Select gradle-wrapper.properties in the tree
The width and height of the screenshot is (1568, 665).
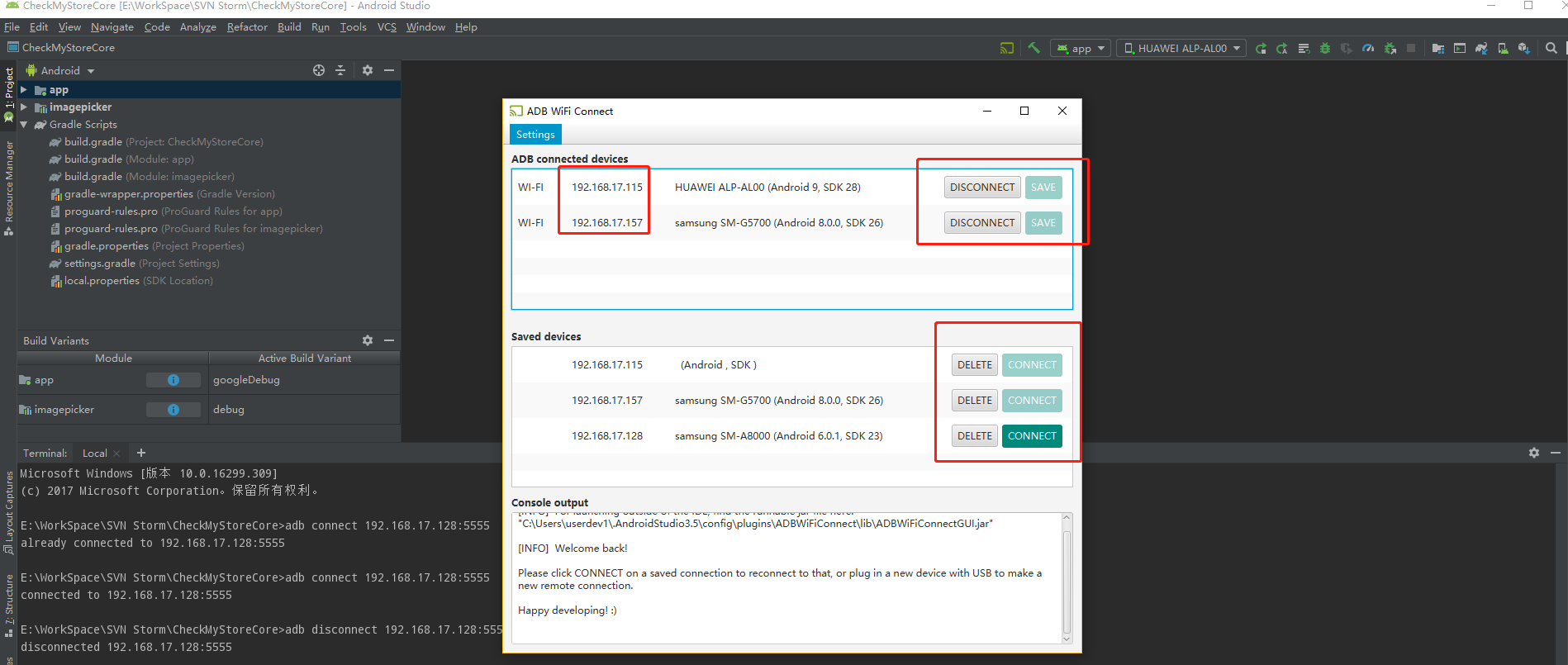tap(162, 194)
